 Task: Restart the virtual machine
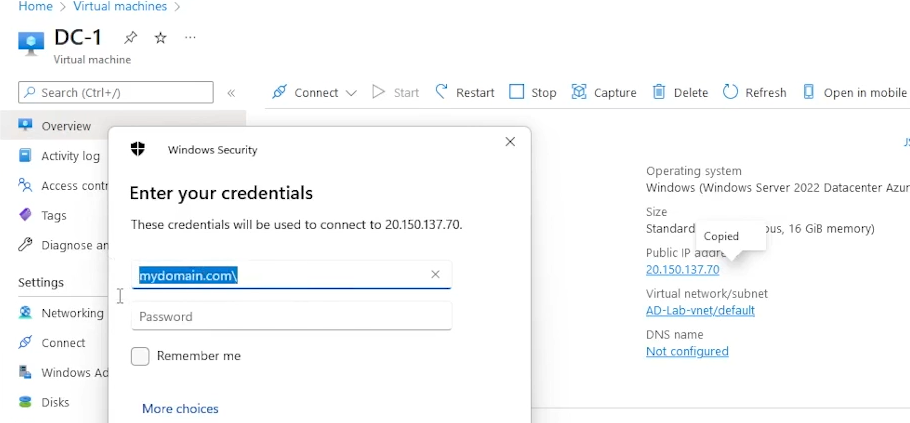[465, 92]
